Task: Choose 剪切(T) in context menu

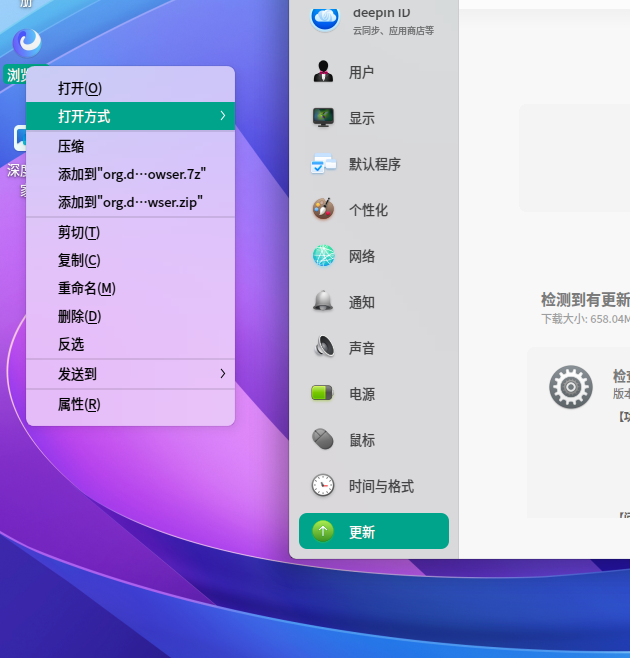Action: 130,232
